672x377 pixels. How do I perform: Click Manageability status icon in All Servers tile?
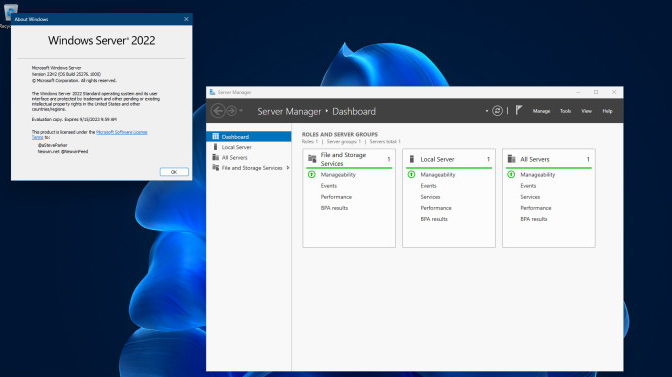[511, 174]
